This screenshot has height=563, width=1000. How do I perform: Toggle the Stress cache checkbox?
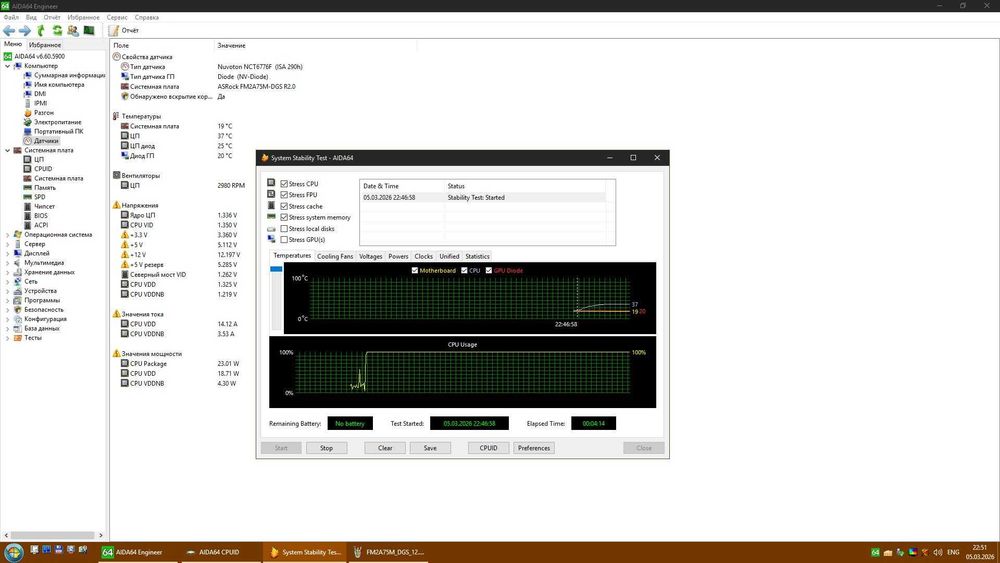(x=284, y=206)
